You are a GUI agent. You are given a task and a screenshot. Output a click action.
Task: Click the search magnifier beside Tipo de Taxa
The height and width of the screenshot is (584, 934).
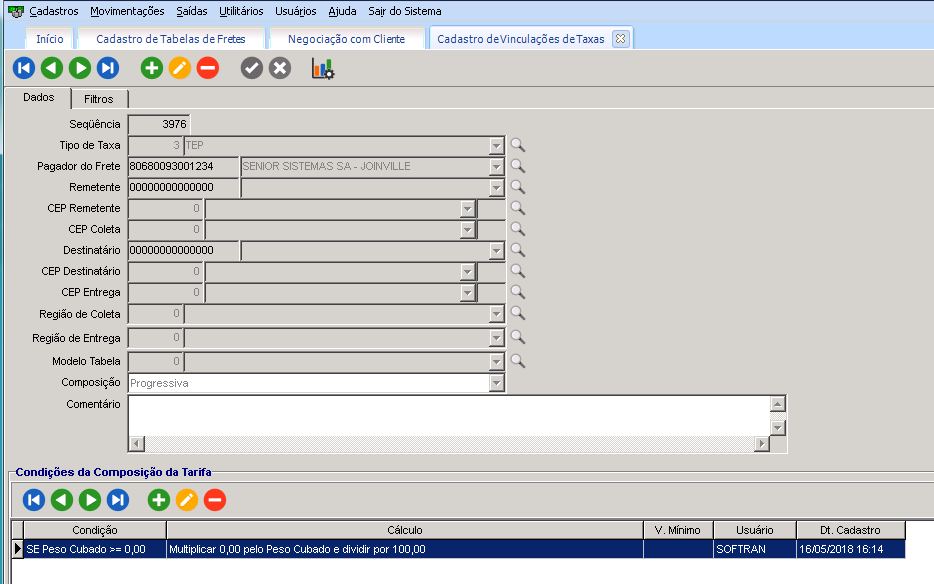click(x=517, y=145)
